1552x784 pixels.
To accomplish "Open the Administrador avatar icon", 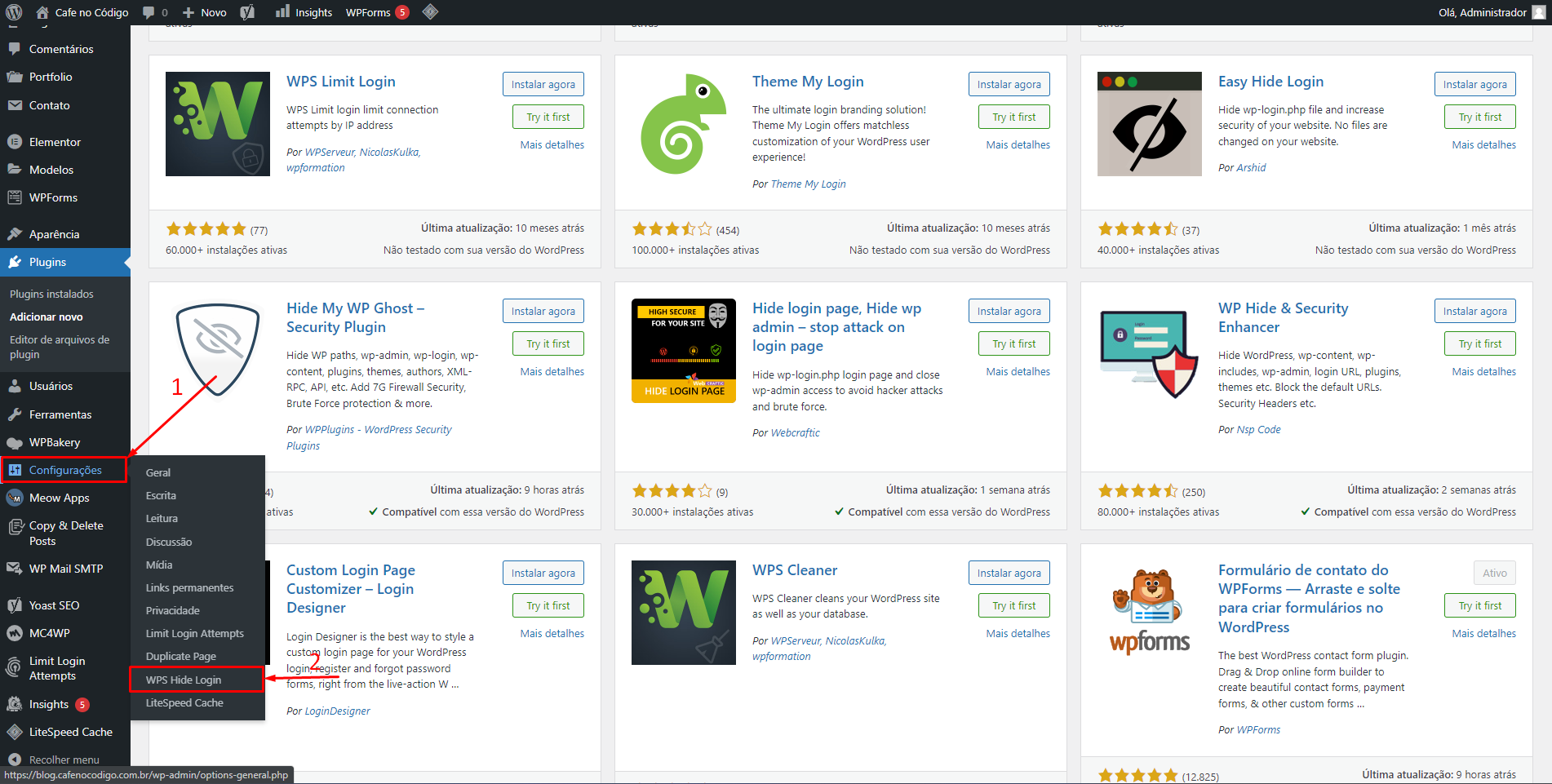I will [x=1539, y=12].
